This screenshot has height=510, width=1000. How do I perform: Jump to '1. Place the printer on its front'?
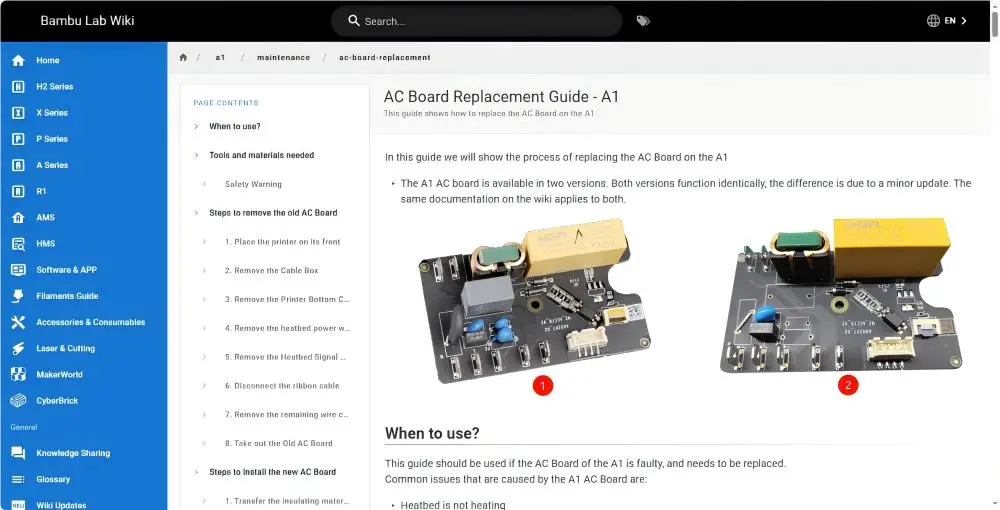pos(283,242)
